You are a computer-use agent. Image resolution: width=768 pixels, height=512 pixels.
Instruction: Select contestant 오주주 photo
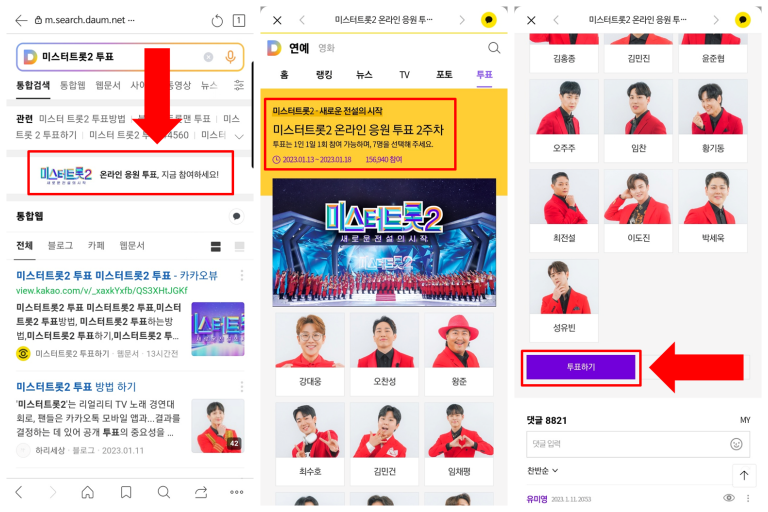[x=564, y=107]
